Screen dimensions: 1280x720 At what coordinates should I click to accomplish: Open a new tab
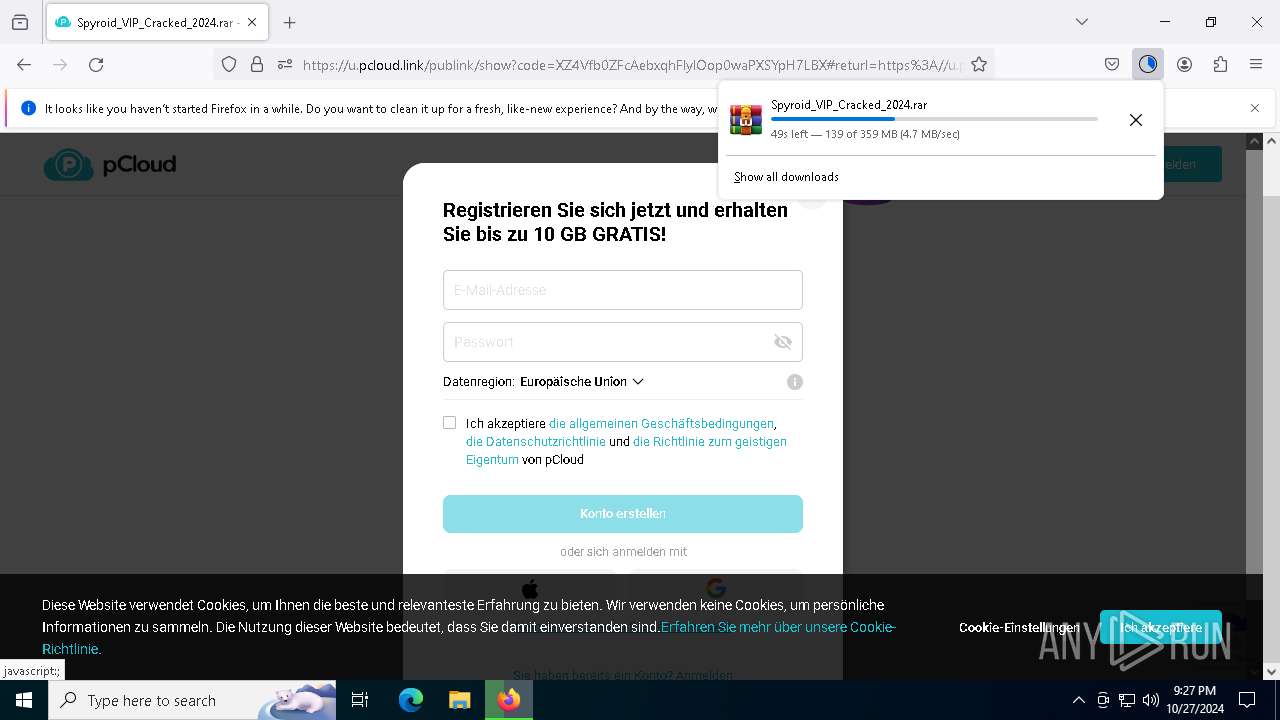pos(290,22)
